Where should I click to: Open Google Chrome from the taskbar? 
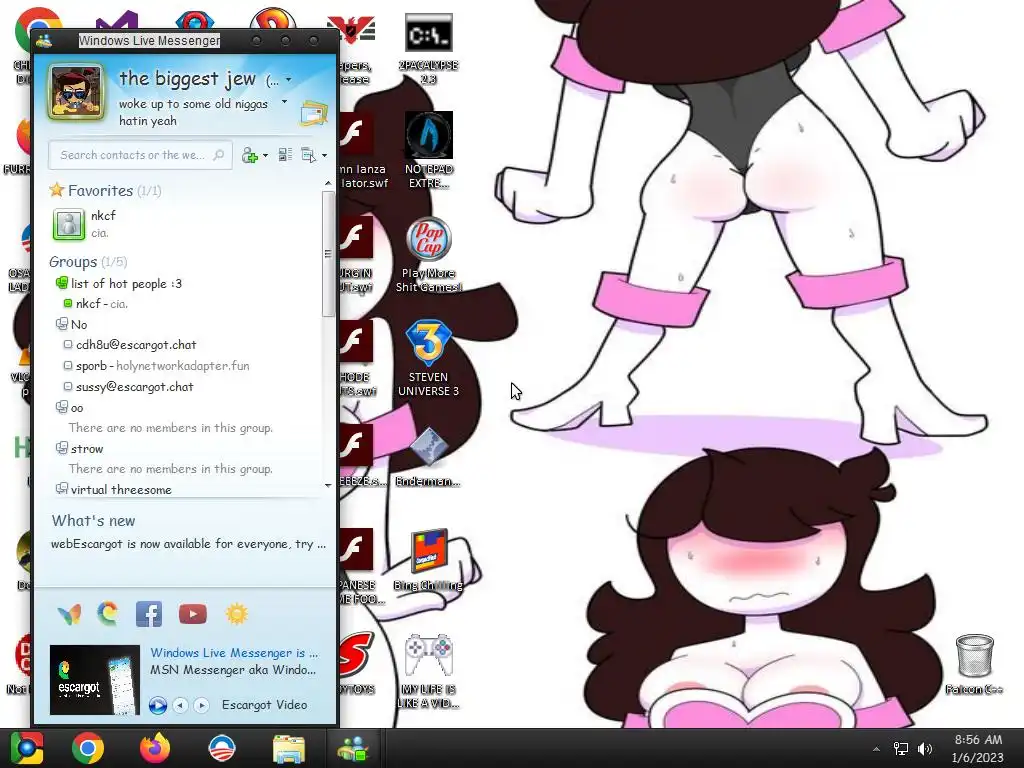88,748
